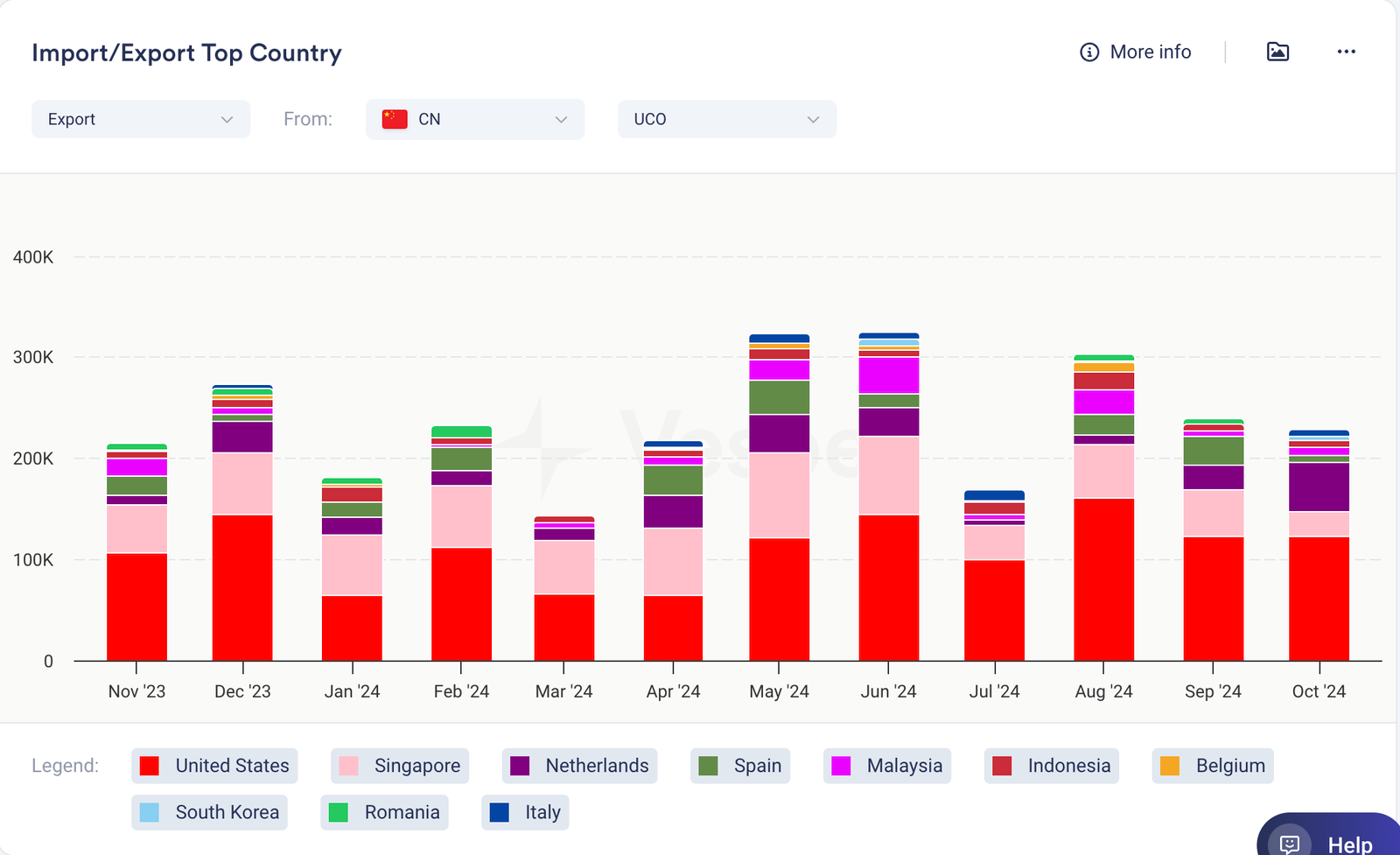
Task: Open the Export trade type dropdown
Action: [140, 119]
